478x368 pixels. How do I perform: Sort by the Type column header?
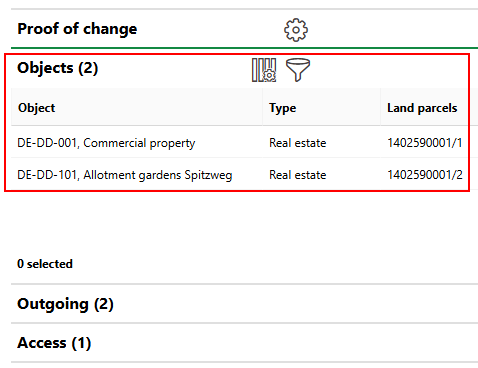pos(321,108)
